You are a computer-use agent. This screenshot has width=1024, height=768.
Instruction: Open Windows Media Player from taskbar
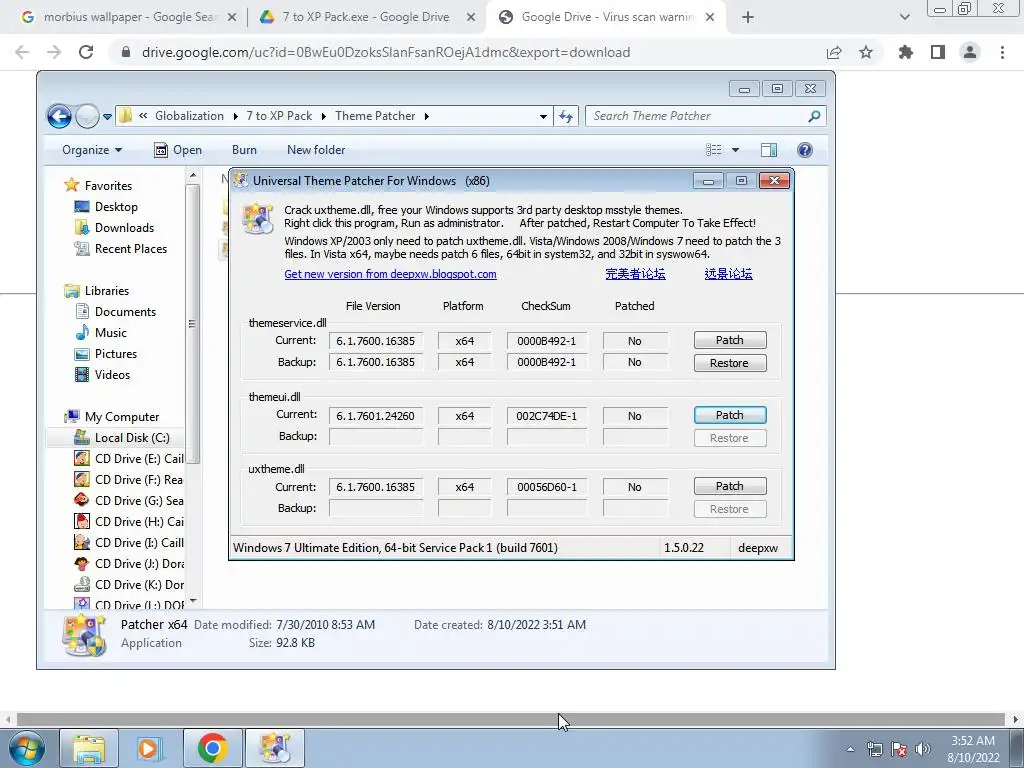coord(150,748)
